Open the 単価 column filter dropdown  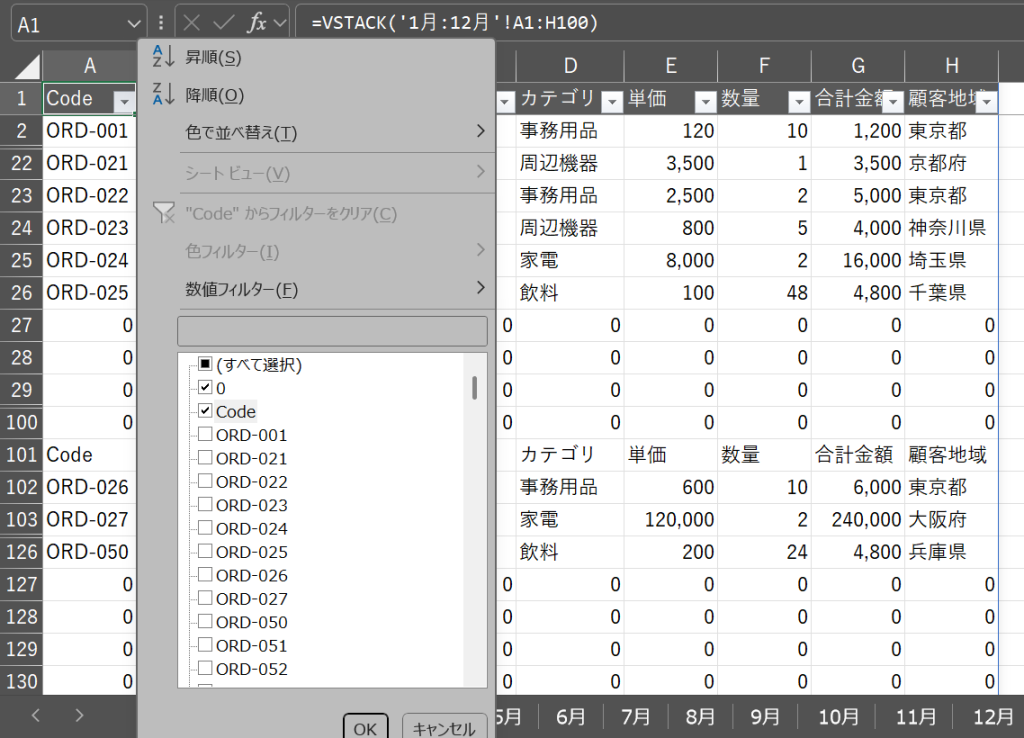pyautogui.click(x=705, y=101)
